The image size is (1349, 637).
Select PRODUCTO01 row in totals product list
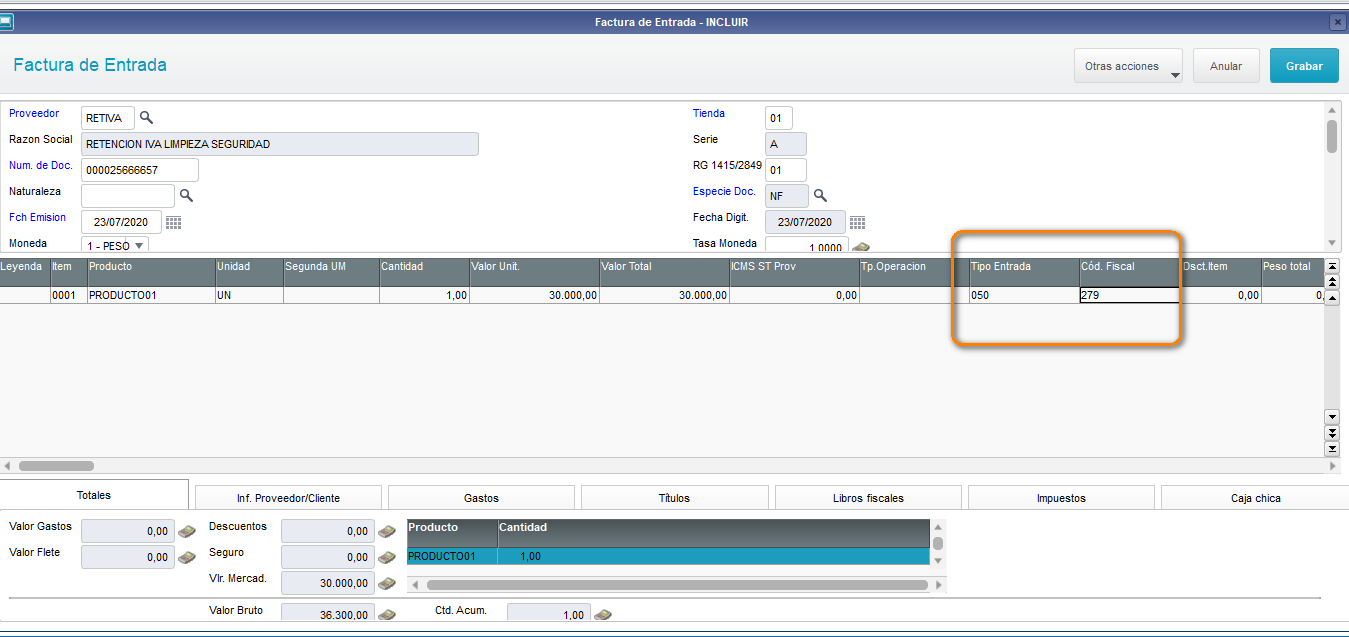coord(668,556)
